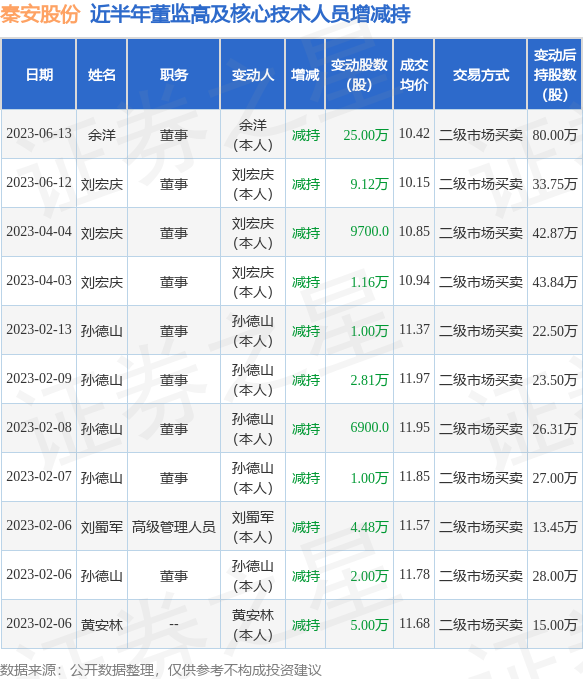Click the 1.16万 share change value

369,281
